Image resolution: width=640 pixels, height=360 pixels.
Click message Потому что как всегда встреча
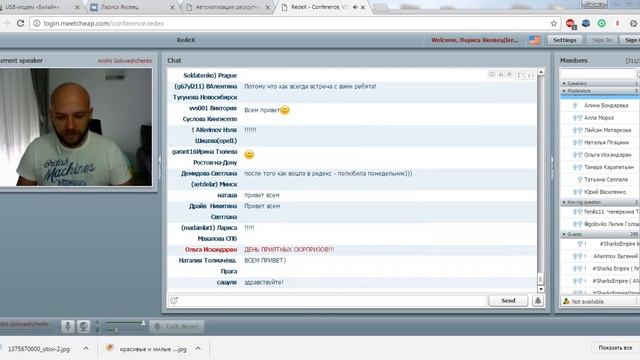click(310, 86)
